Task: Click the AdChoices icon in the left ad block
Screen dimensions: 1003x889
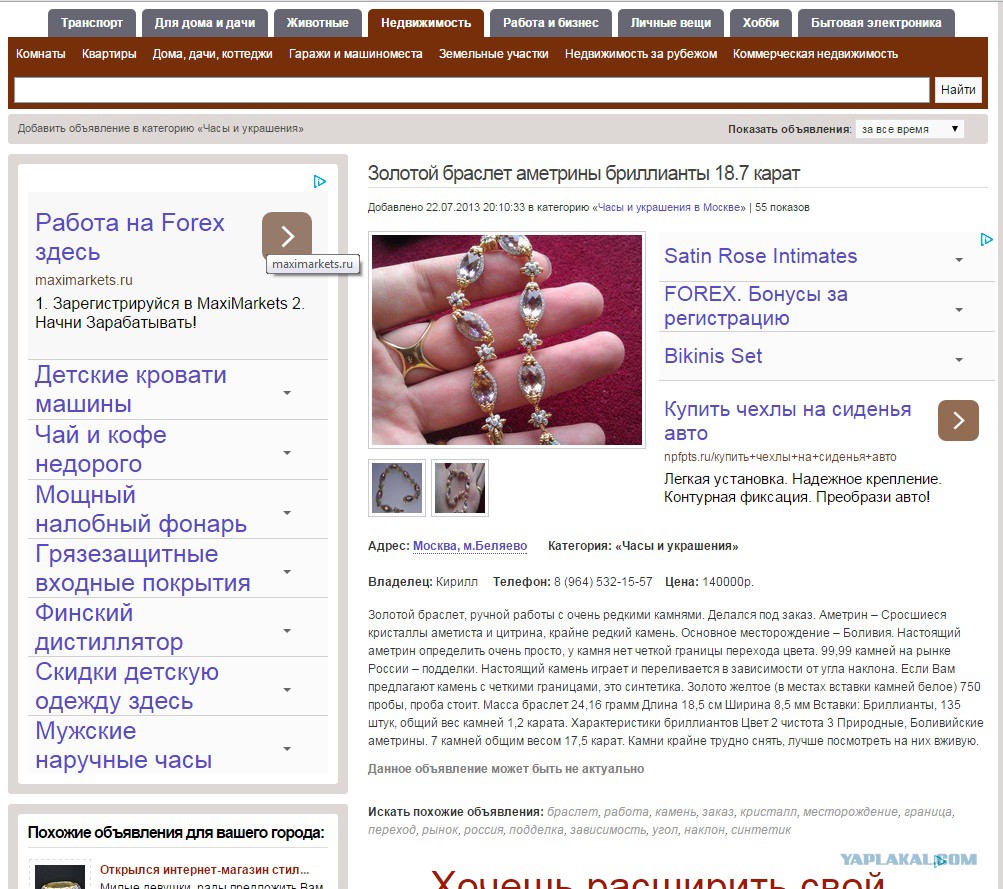Action: tap(320, 182)
